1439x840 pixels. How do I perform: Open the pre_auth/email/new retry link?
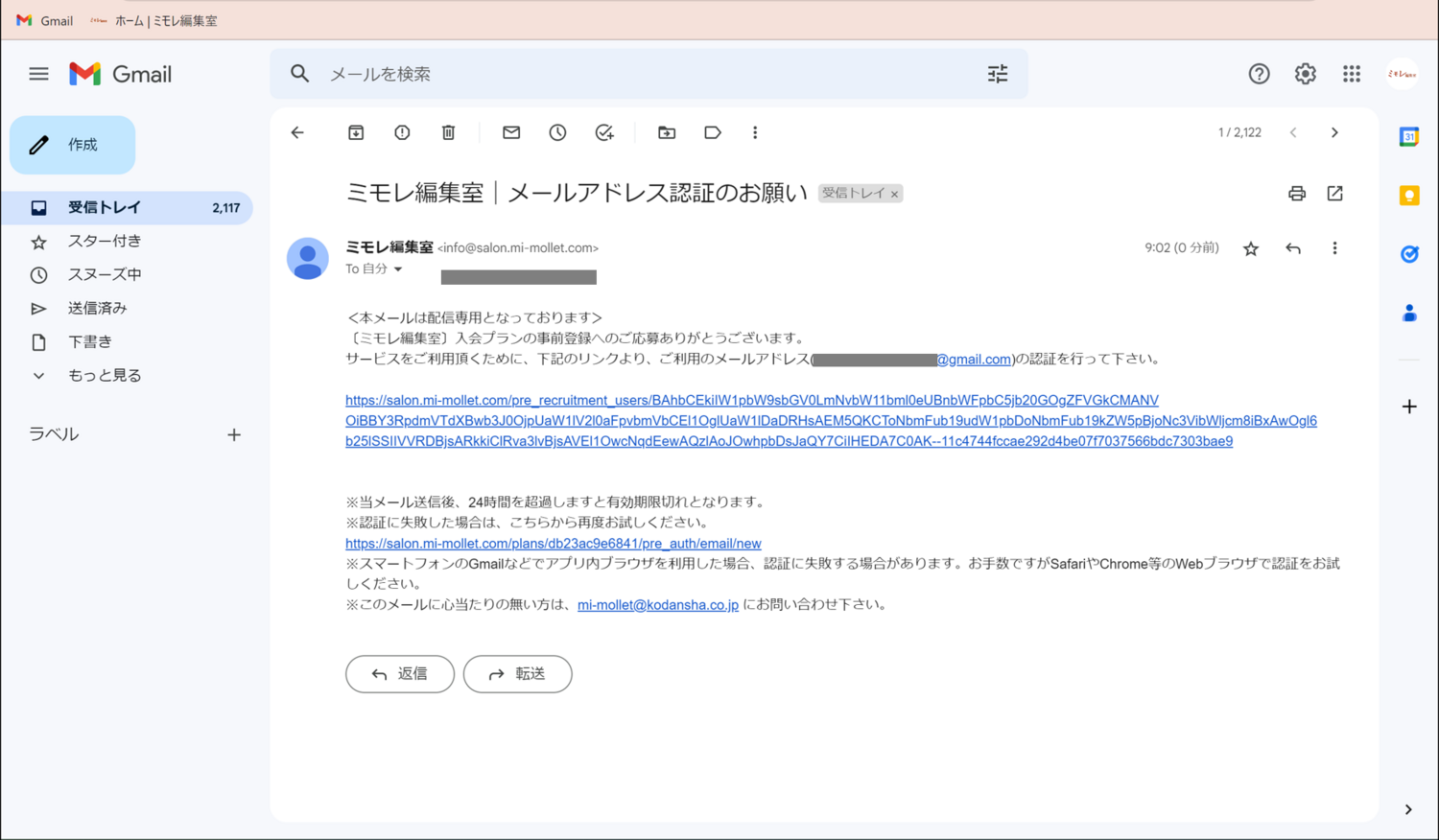point(554,543)
